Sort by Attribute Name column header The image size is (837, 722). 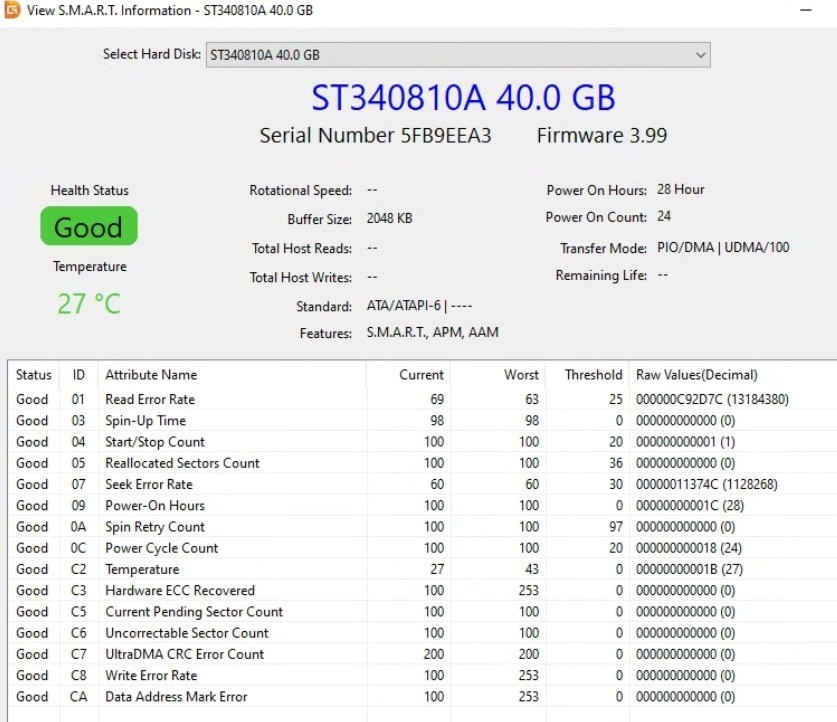click(232, 375)
